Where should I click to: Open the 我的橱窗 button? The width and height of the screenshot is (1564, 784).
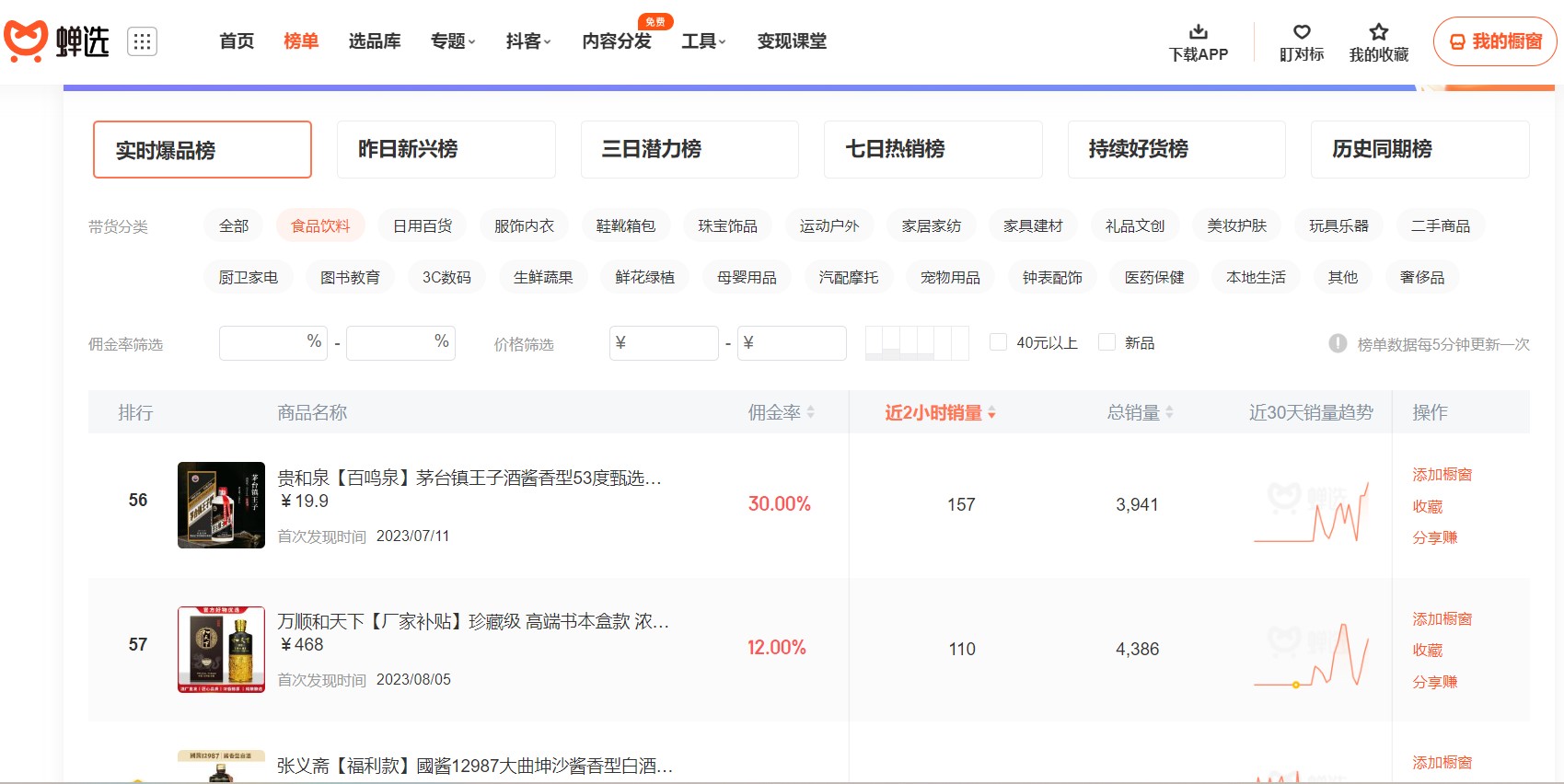[x=1495, y=41]
